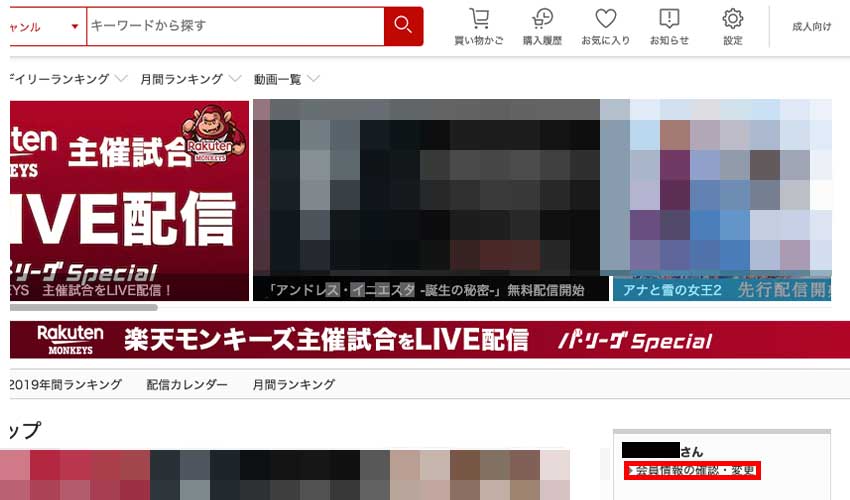The image size is (850, 500).
Task: Select lower 月間ランキング tab item
Action: click(x=294, y=384)
